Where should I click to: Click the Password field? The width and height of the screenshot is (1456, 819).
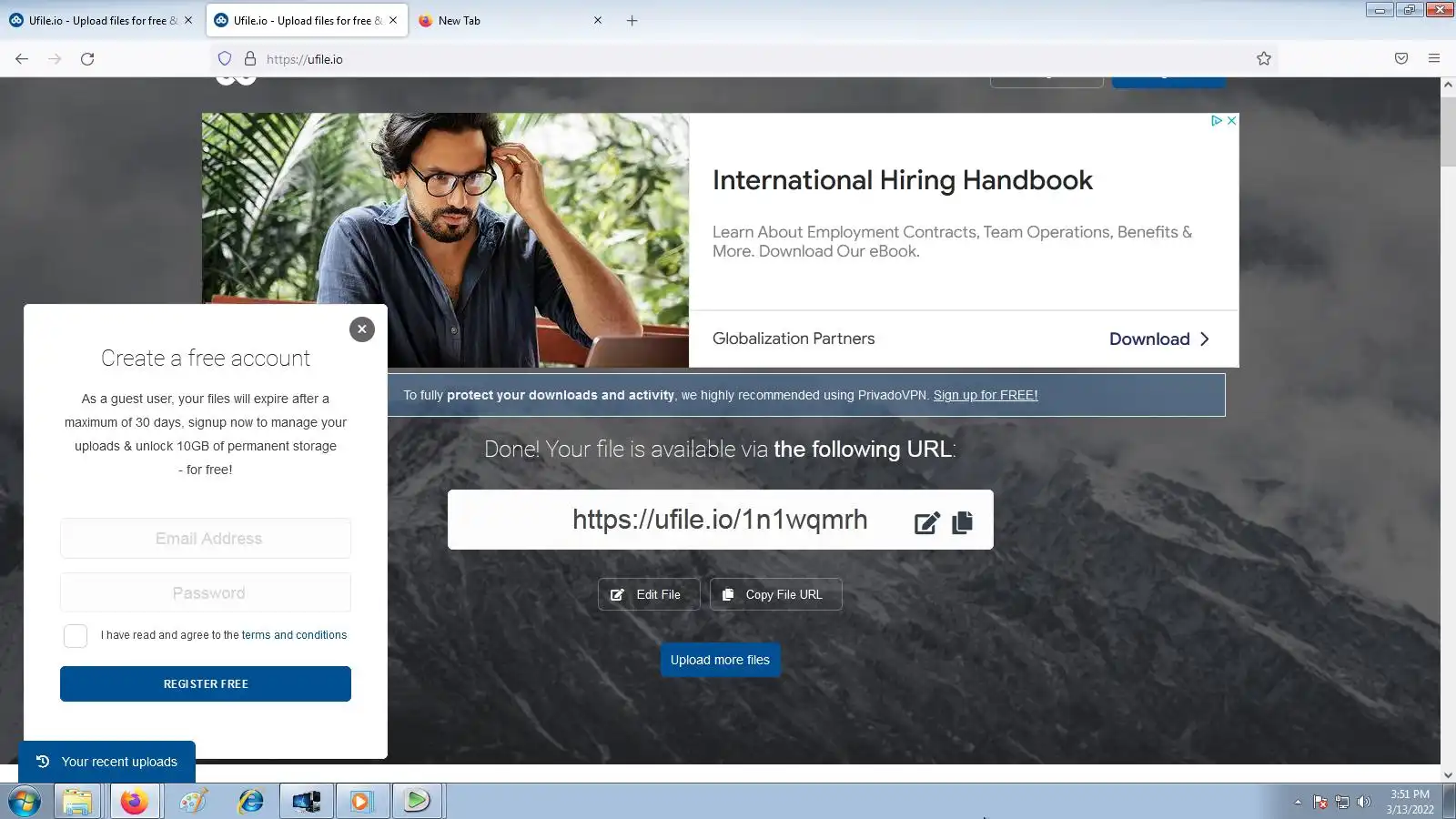pyautogui.click(x=206, y=593)
